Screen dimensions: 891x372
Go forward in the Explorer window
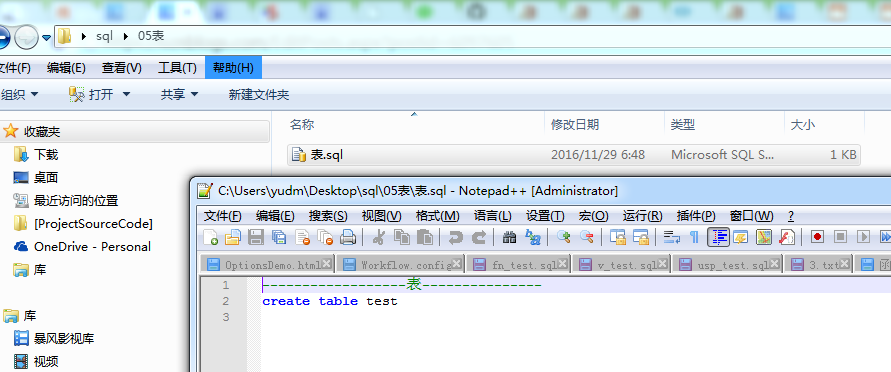pos(26,38)
